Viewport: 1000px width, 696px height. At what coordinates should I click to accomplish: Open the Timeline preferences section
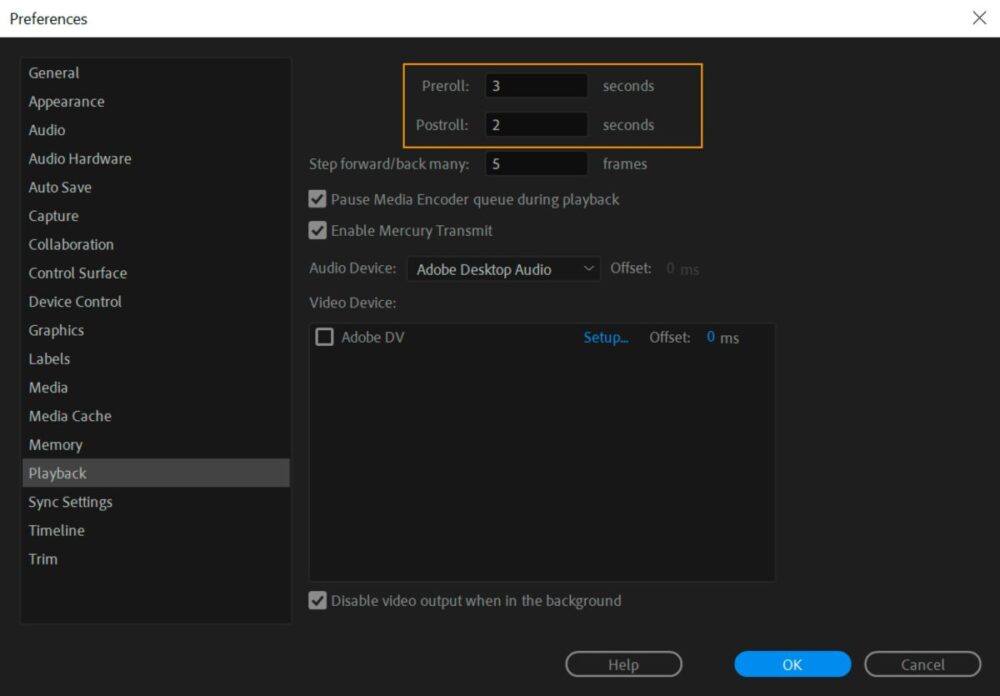[x=56, y=530]
